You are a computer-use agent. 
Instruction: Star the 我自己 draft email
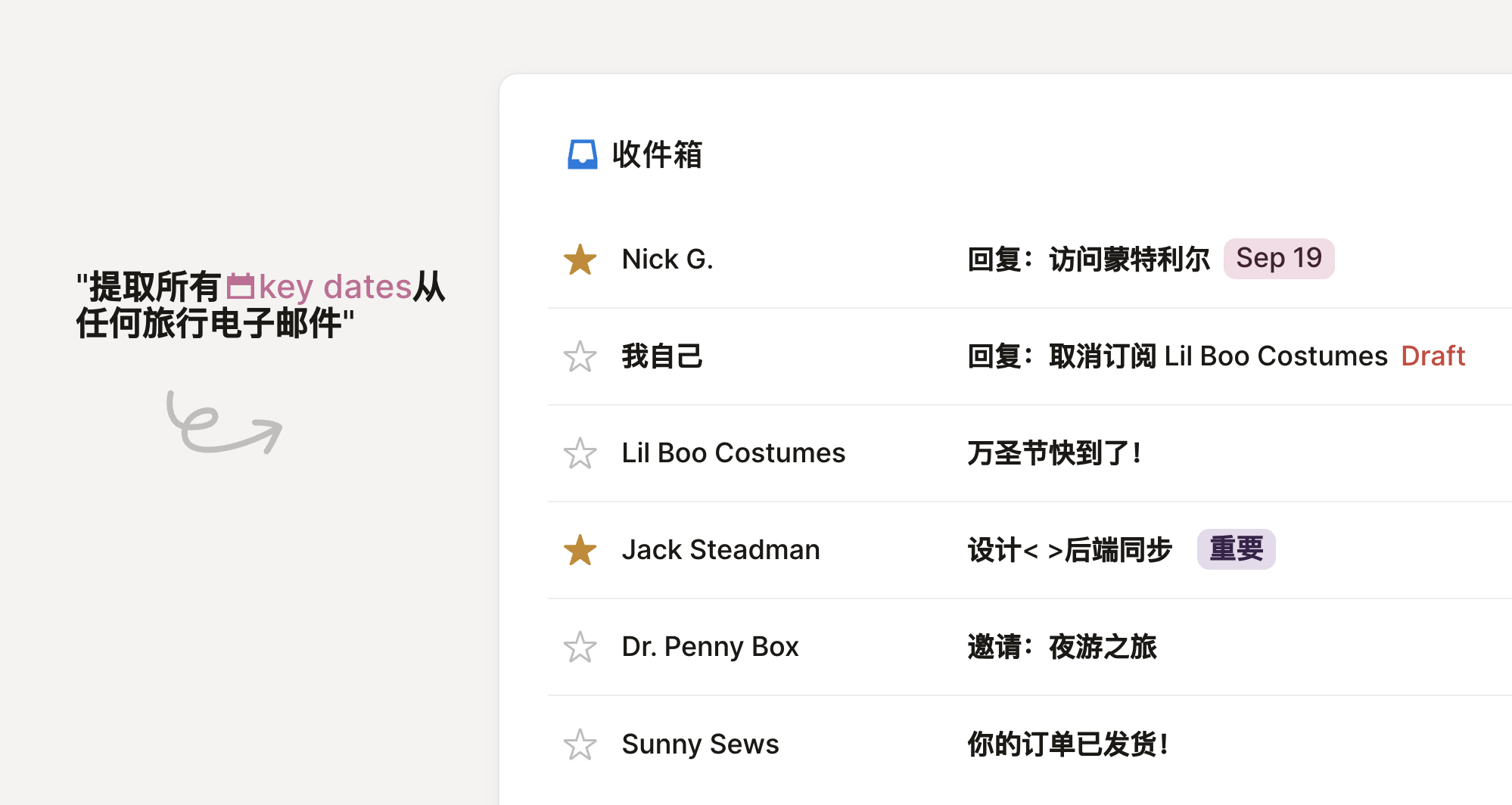coord(580,356)
